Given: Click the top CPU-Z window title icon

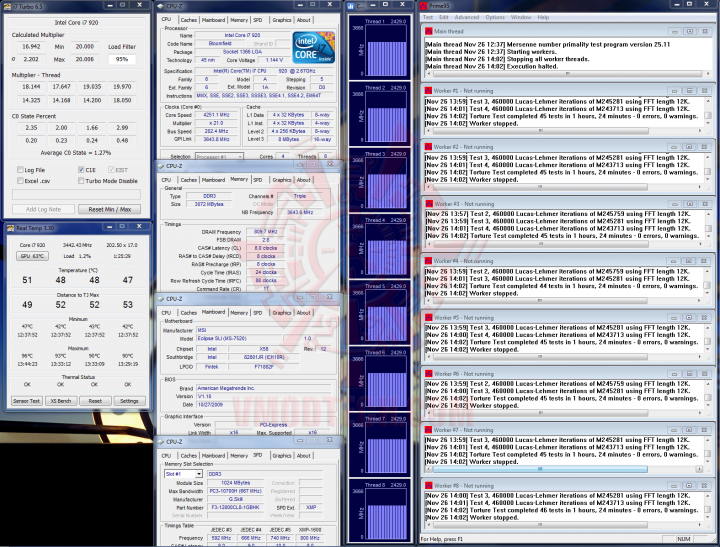Looking at the screenshot, I should point(160,6).
